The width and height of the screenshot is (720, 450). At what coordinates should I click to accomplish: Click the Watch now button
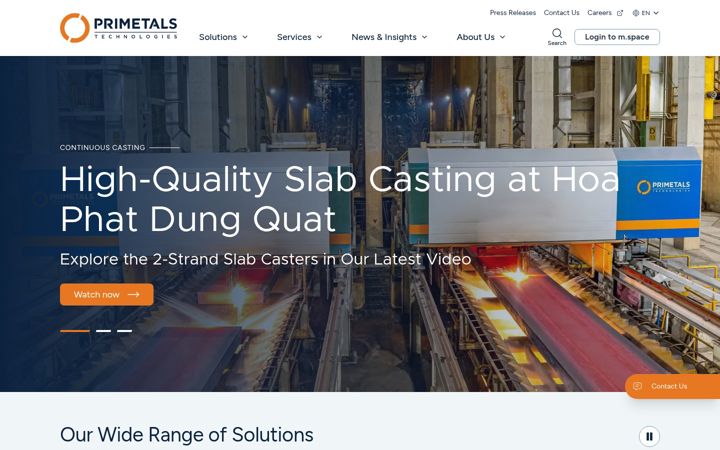[x=107, y=294]
